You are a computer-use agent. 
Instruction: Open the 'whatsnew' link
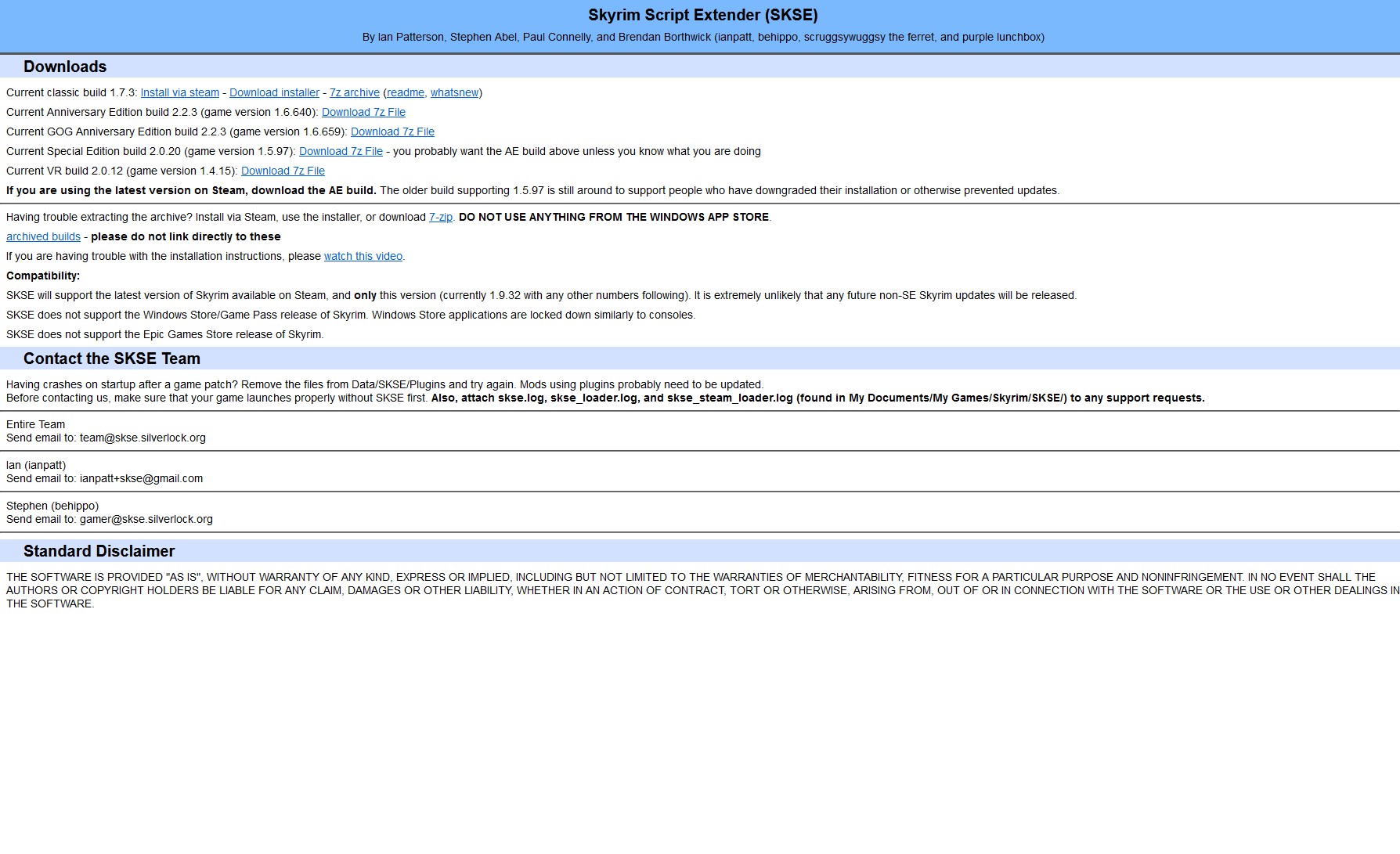tap(454, 92)
